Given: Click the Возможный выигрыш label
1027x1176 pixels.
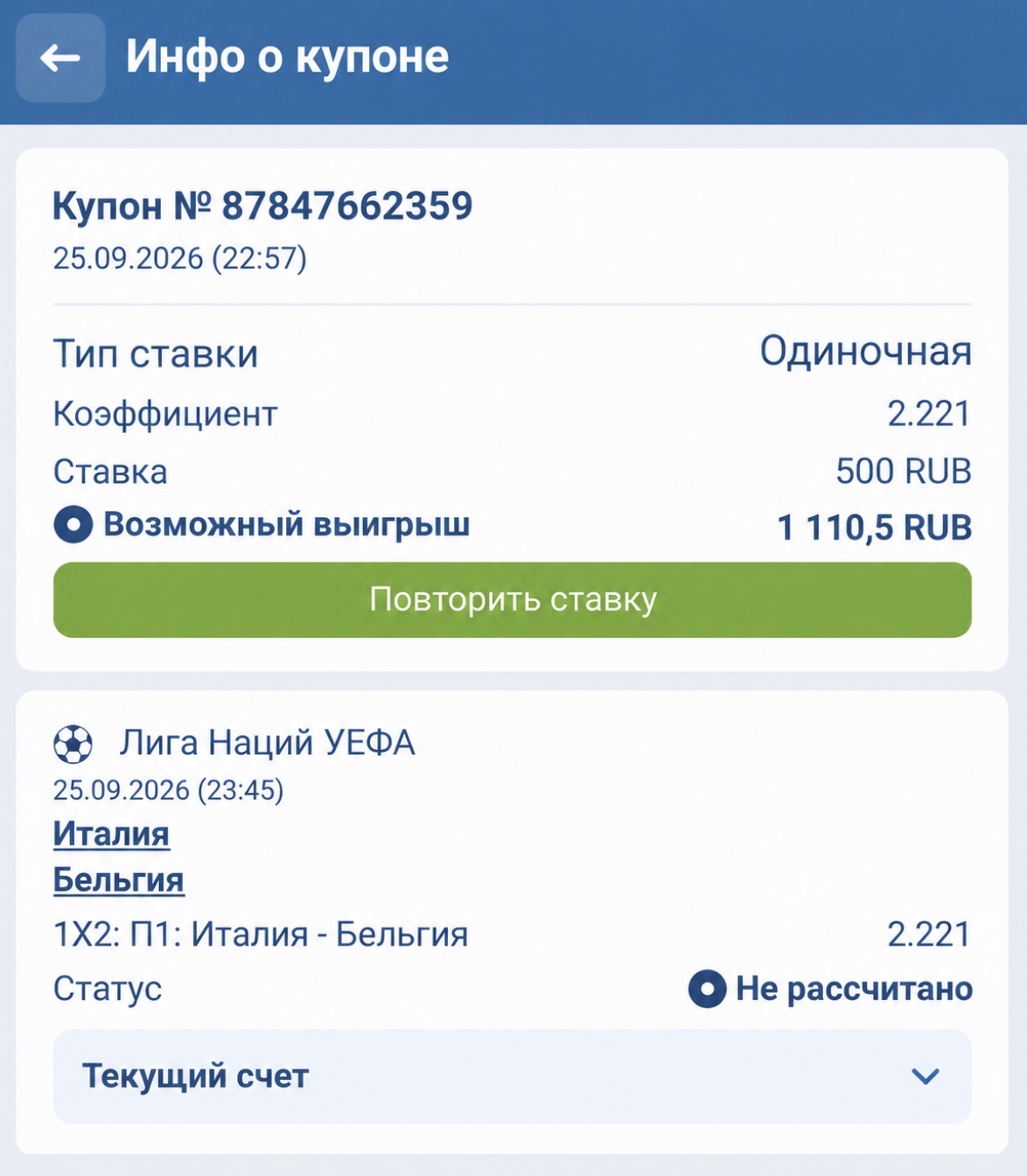Looking at the screenshot, I should click(x=287, y=525).
